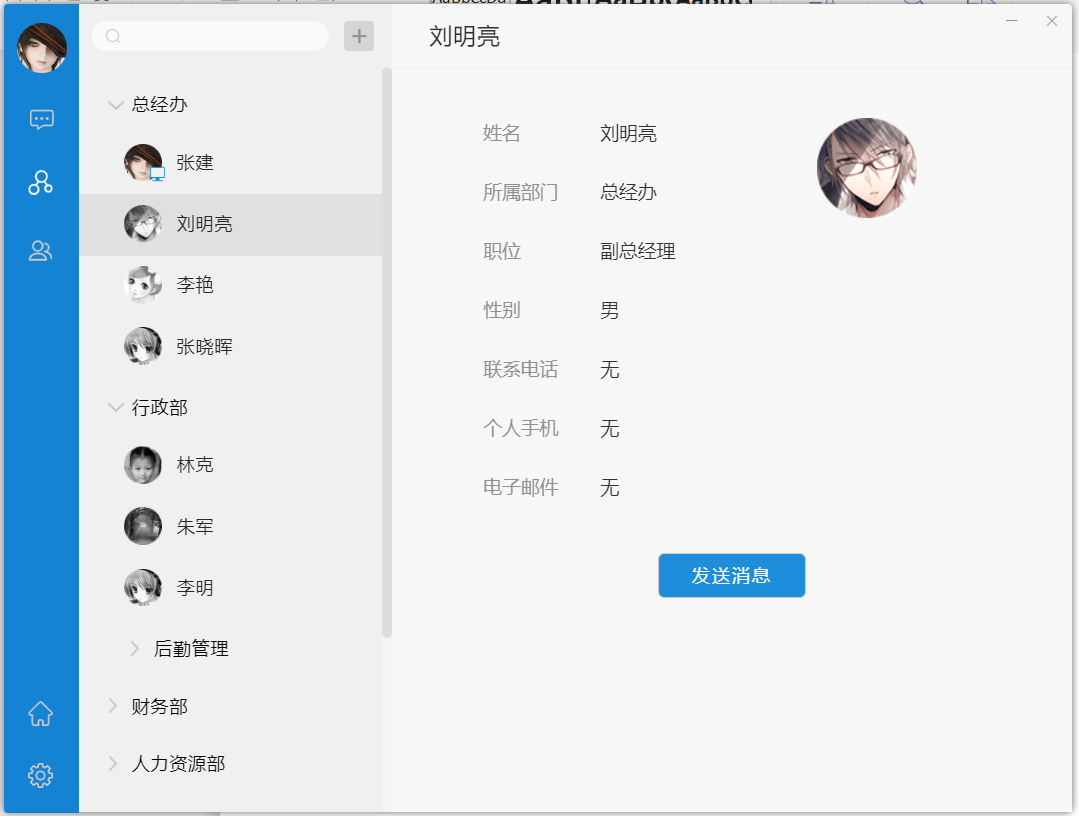Screen dimensions: 1079x816
Task: Open the contacts group icon
Action: click(x=41, y=251)
